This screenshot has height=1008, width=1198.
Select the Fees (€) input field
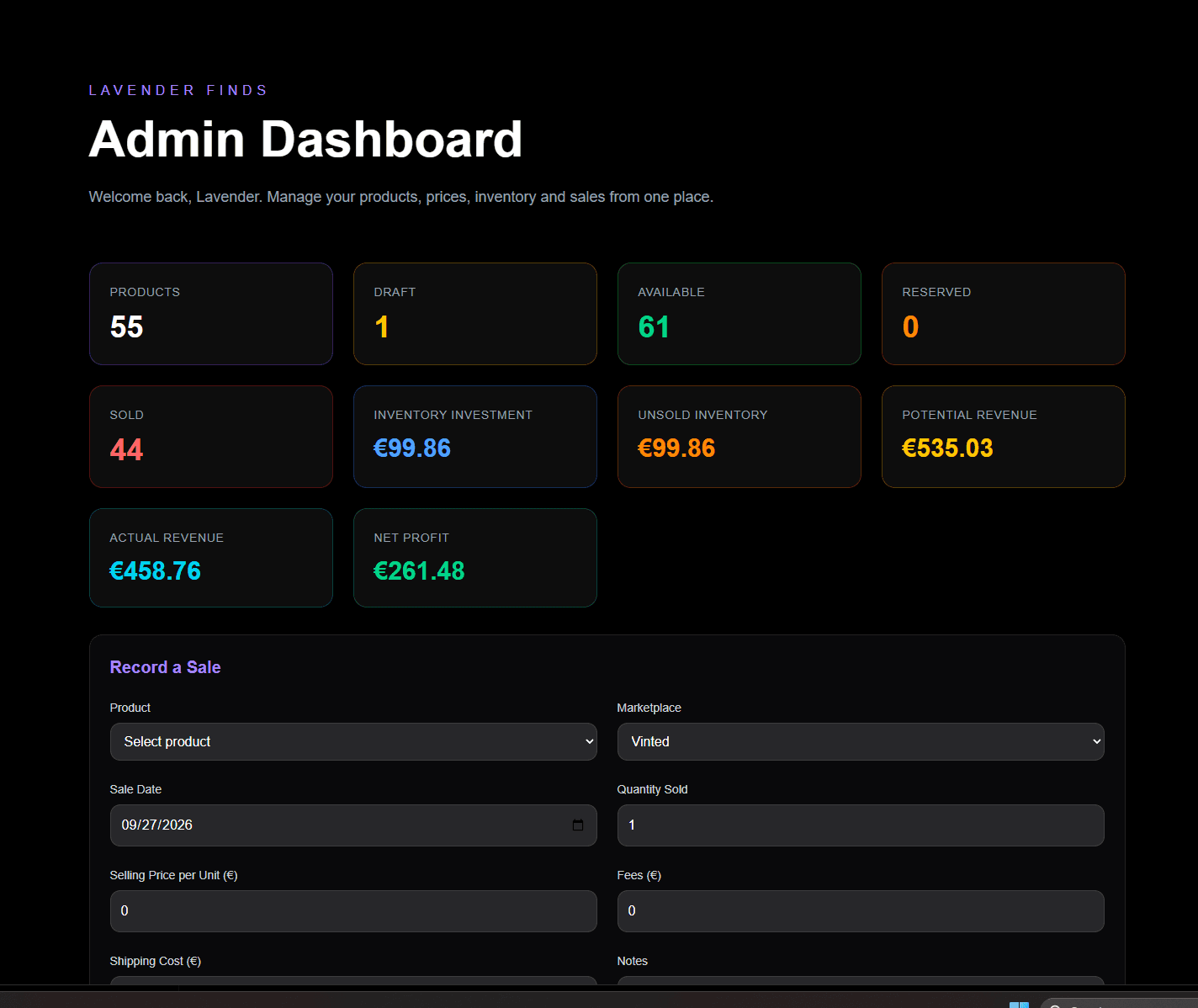(x=861, y=911)
